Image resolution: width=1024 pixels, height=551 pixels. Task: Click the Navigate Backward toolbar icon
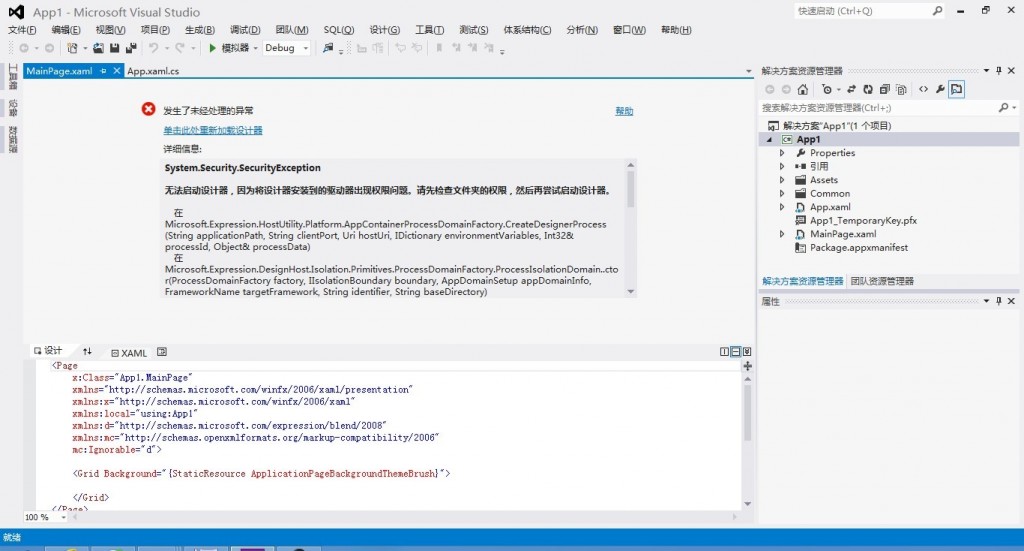[x=24, y=48]
